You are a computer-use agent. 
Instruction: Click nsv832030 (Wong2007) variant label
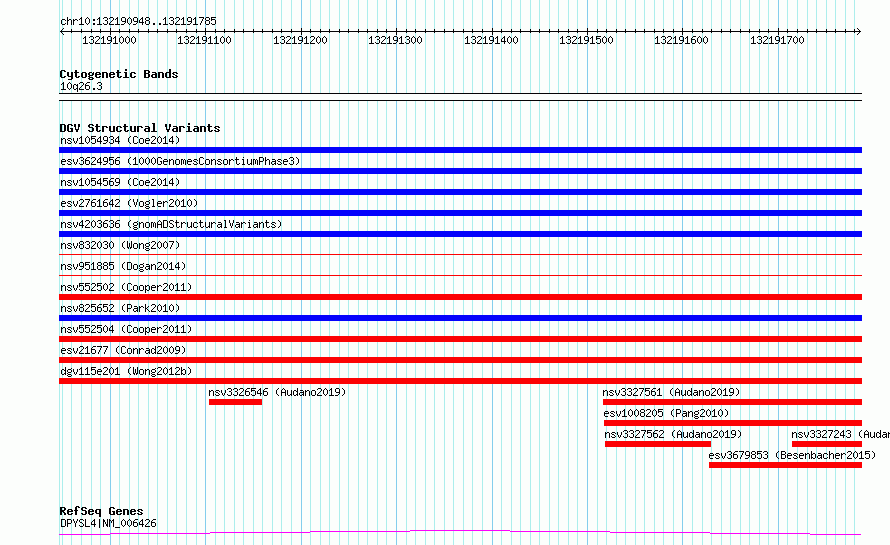coord(120,245)
